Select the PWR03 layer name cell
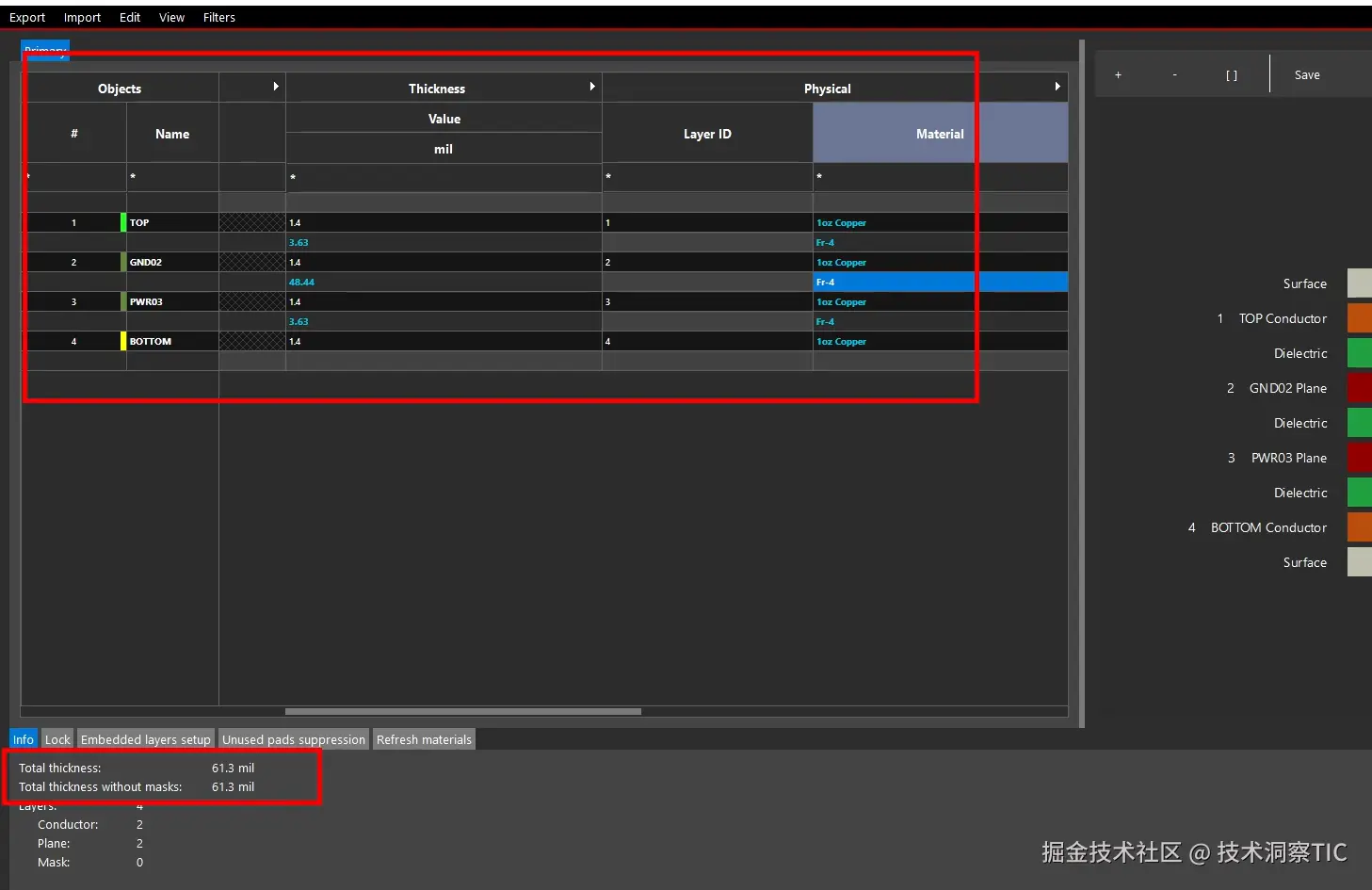 click(x=172, y=301)
